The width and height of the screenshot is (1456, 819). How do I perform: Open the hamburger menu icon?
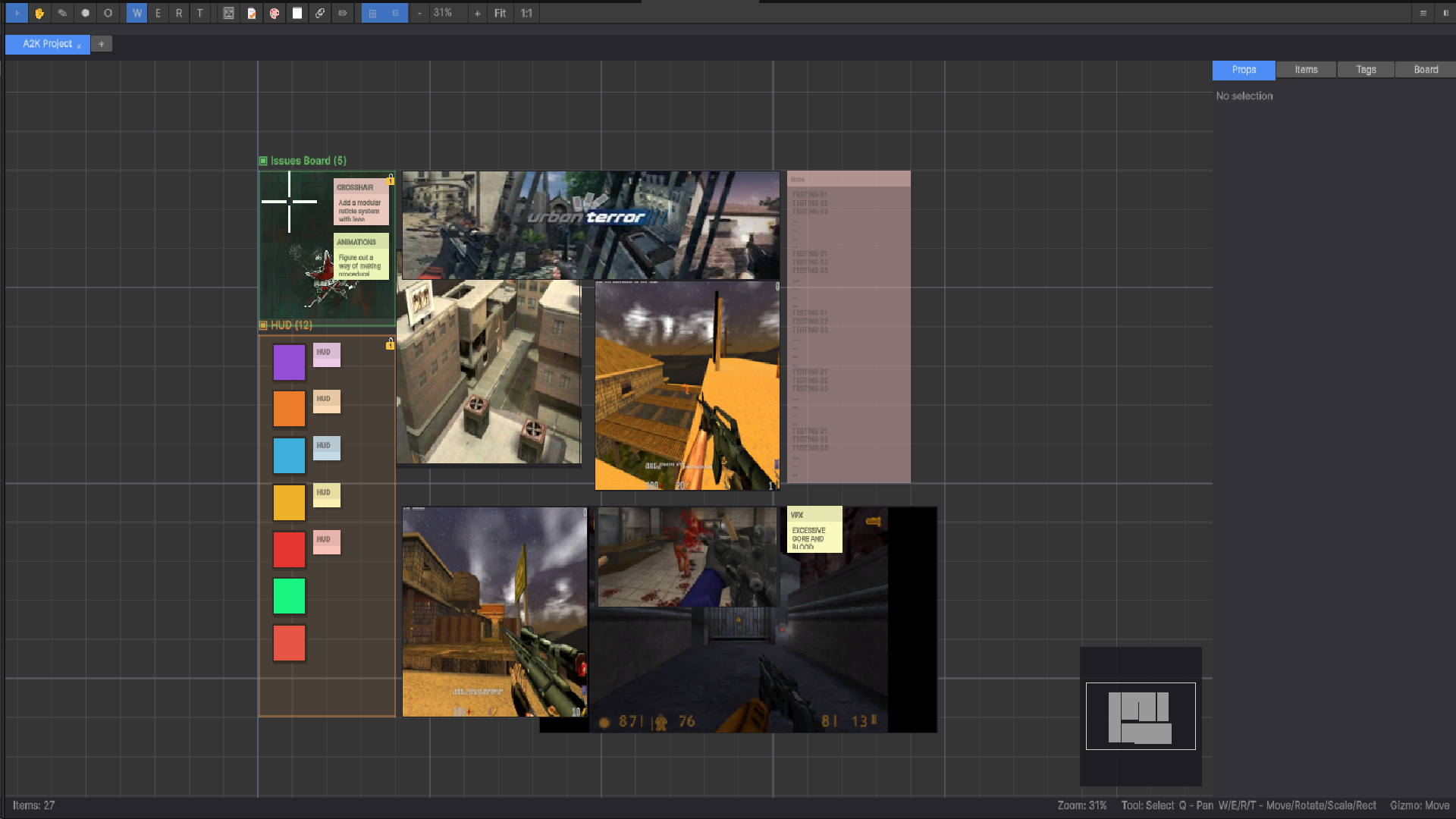click(x=1423, y=13)
